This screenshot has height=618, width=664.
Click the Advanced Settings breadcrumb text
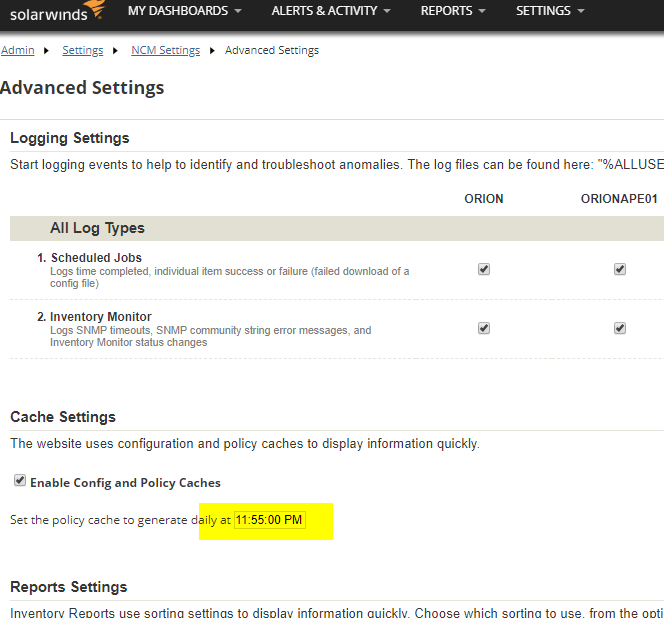pyautogui.click(x=271, y=50)
